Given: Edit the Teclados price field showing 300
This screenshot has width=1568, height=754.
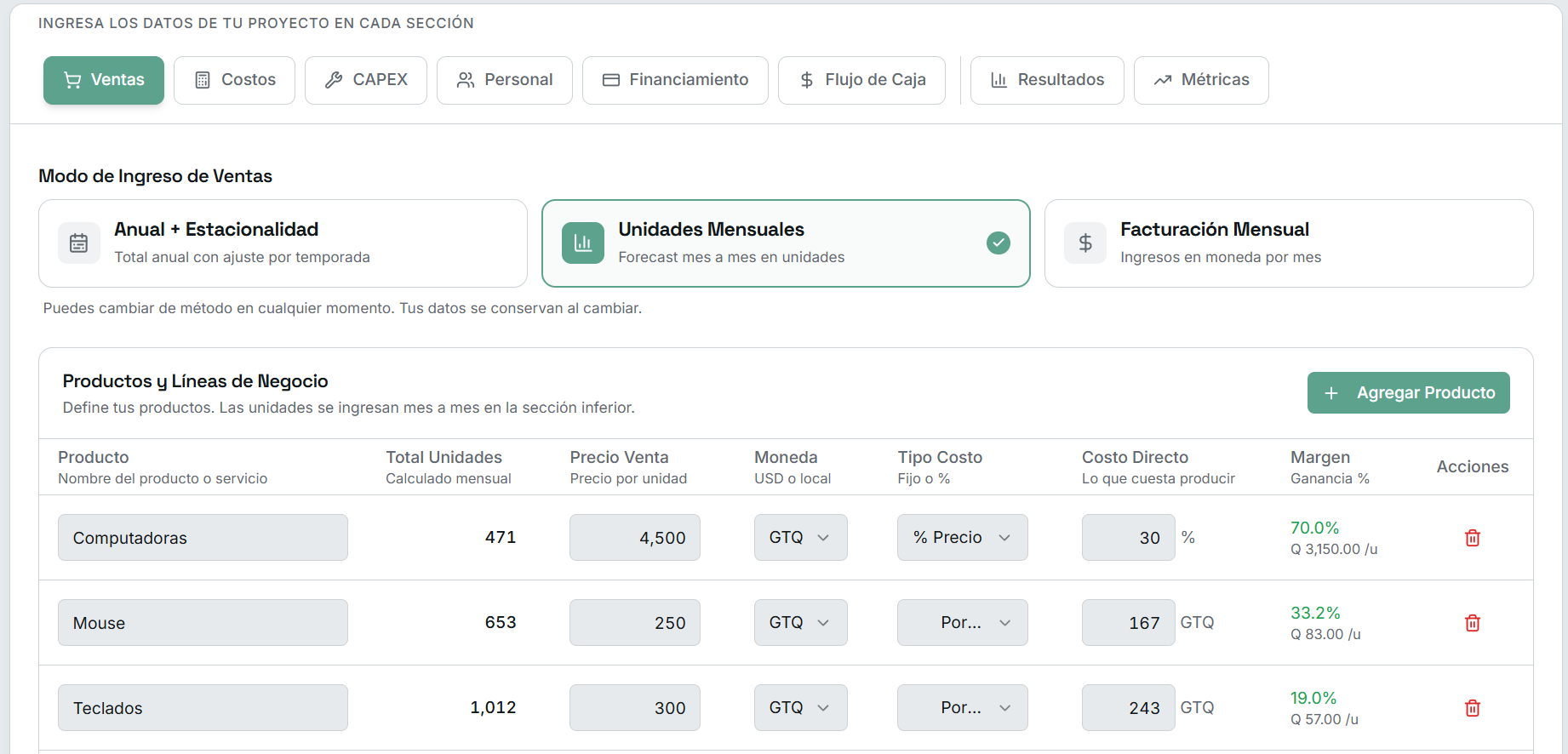Looking at the screenshot, I should (x=635, y=708).
